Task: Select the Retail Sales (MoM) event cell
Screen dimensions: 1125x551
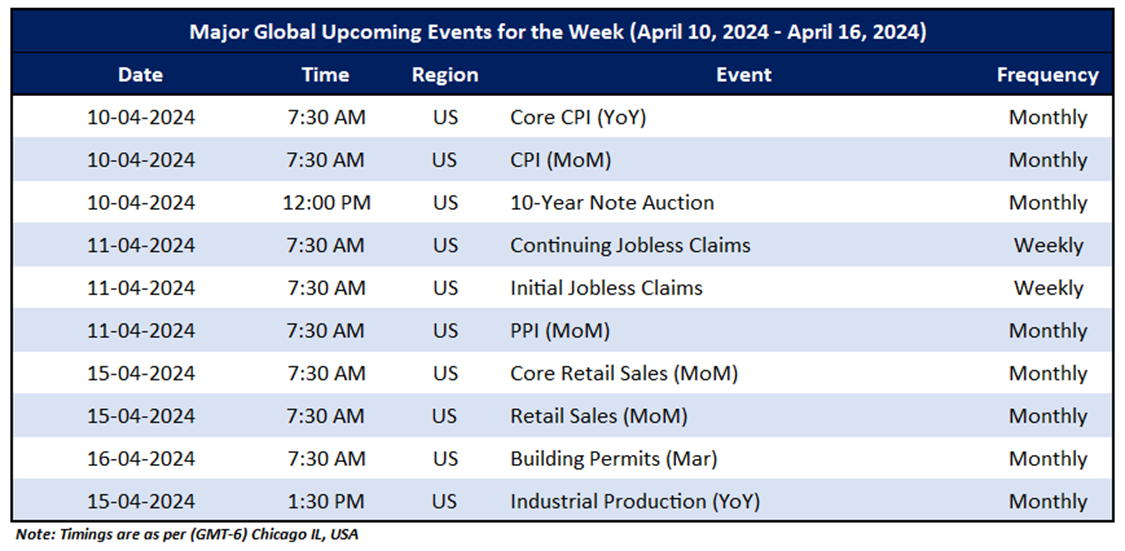Action: (x=598, y=416)
